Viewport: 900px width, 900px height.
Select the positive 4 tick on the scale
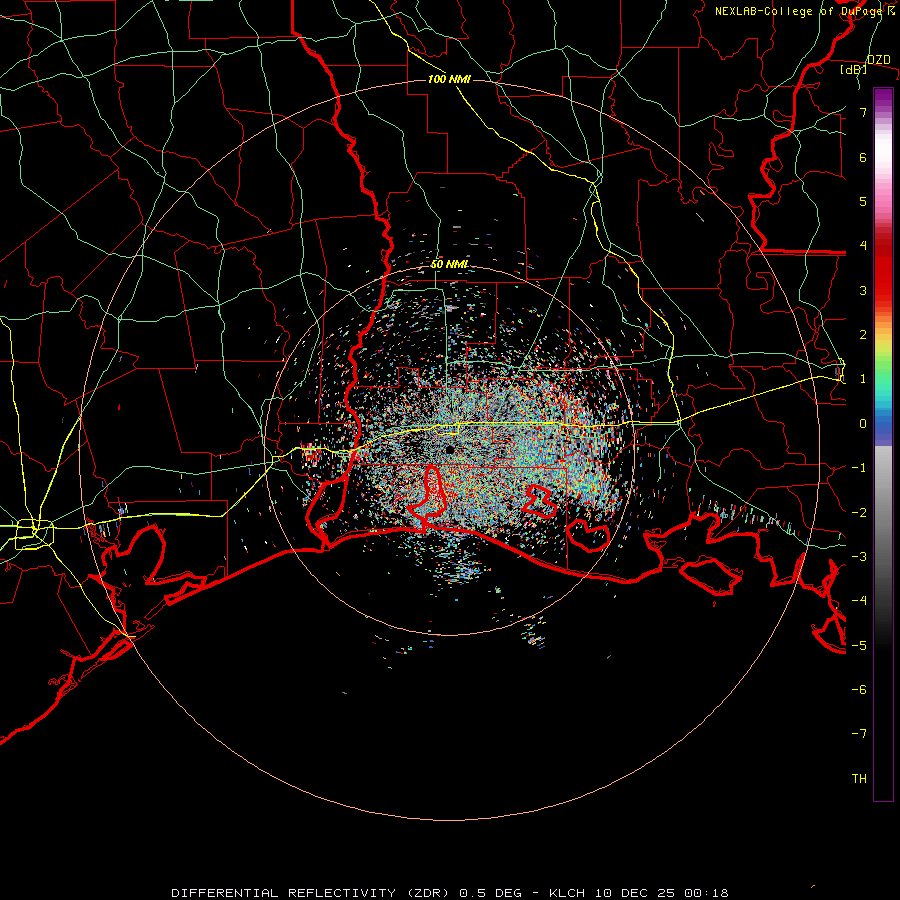coord(863,246)
